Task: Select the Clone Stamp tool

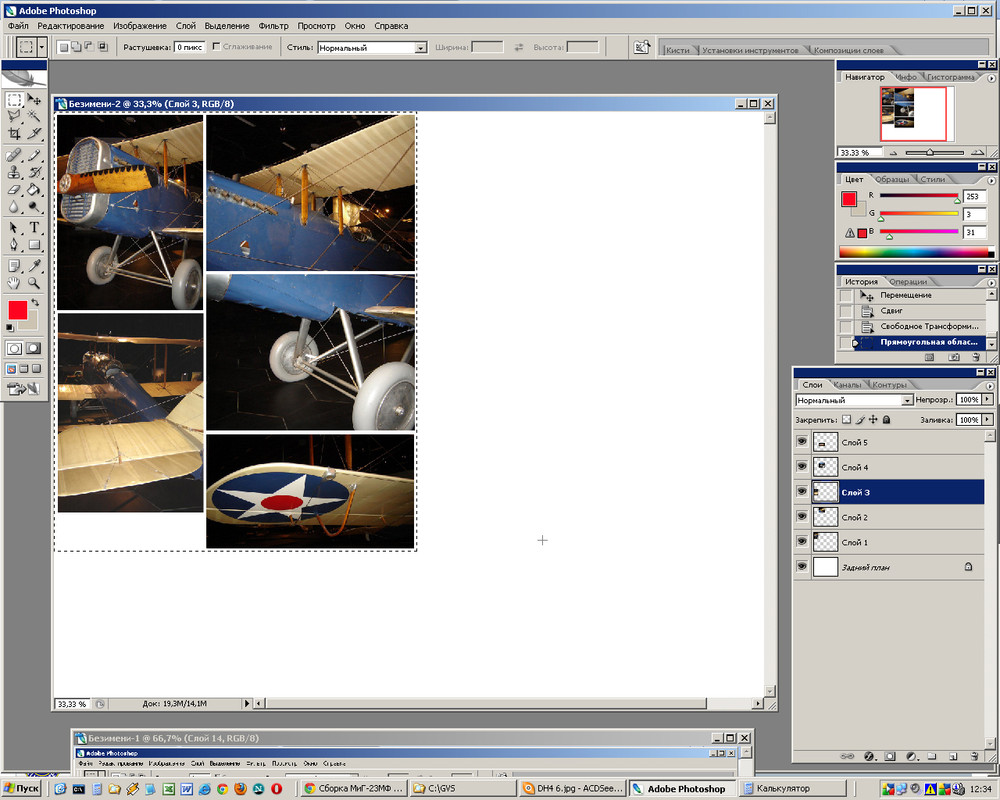Action: click(x=14, y=172)
